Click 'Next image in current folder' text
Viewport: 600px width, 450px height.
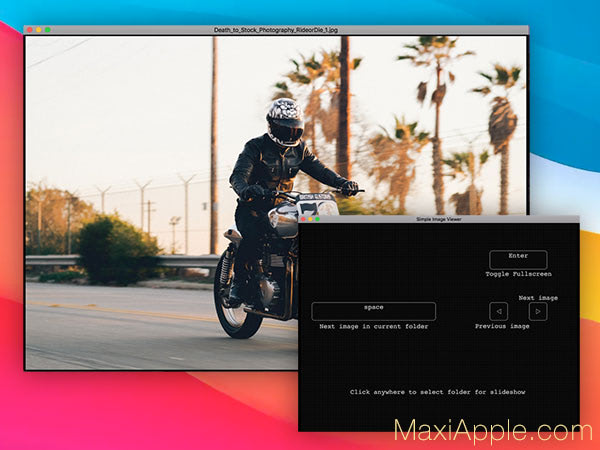373,326
